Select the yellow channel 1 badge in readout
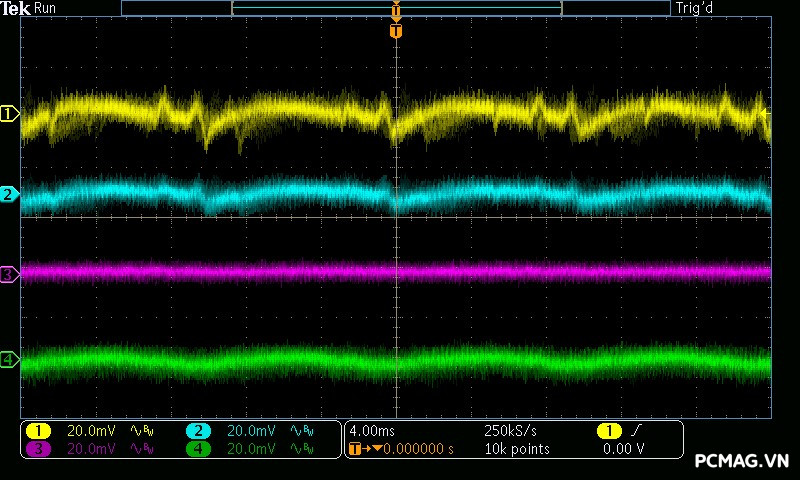Image resolution: width=800 pixels, height=480 pixels. tap(39, 431)
